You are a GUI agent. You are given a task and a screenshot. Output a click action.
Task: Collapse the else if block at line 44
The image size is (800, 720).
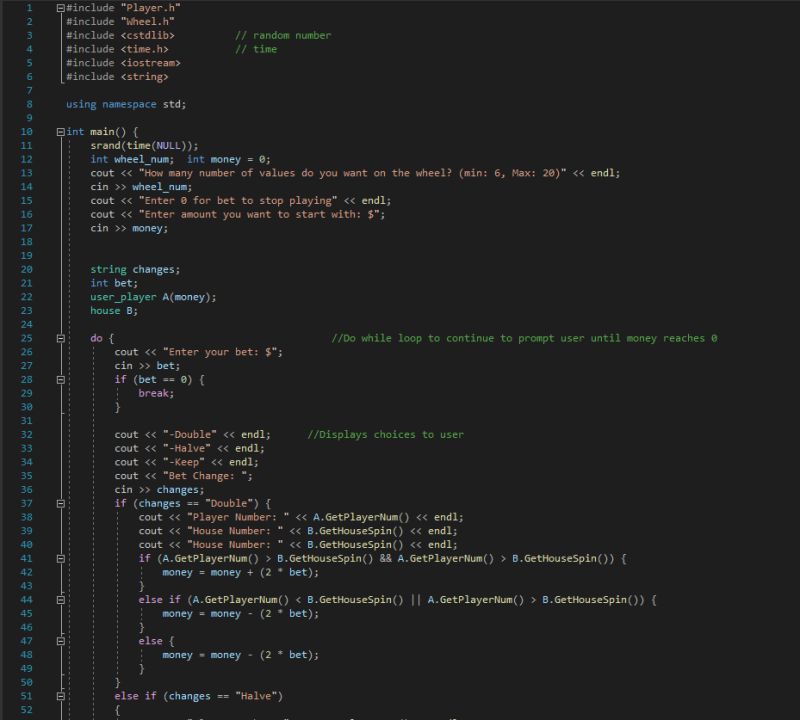(x=60, y=599)
